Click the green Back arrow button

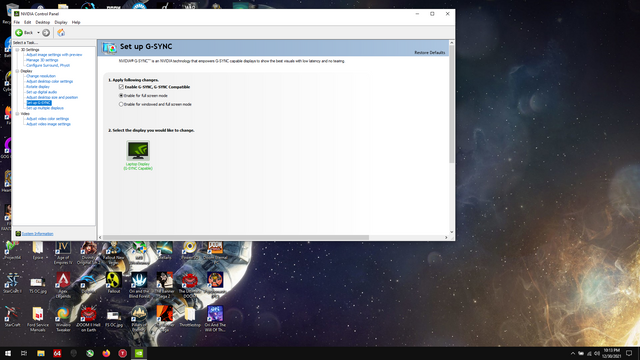pyautogui.click(x=19, y=33)
